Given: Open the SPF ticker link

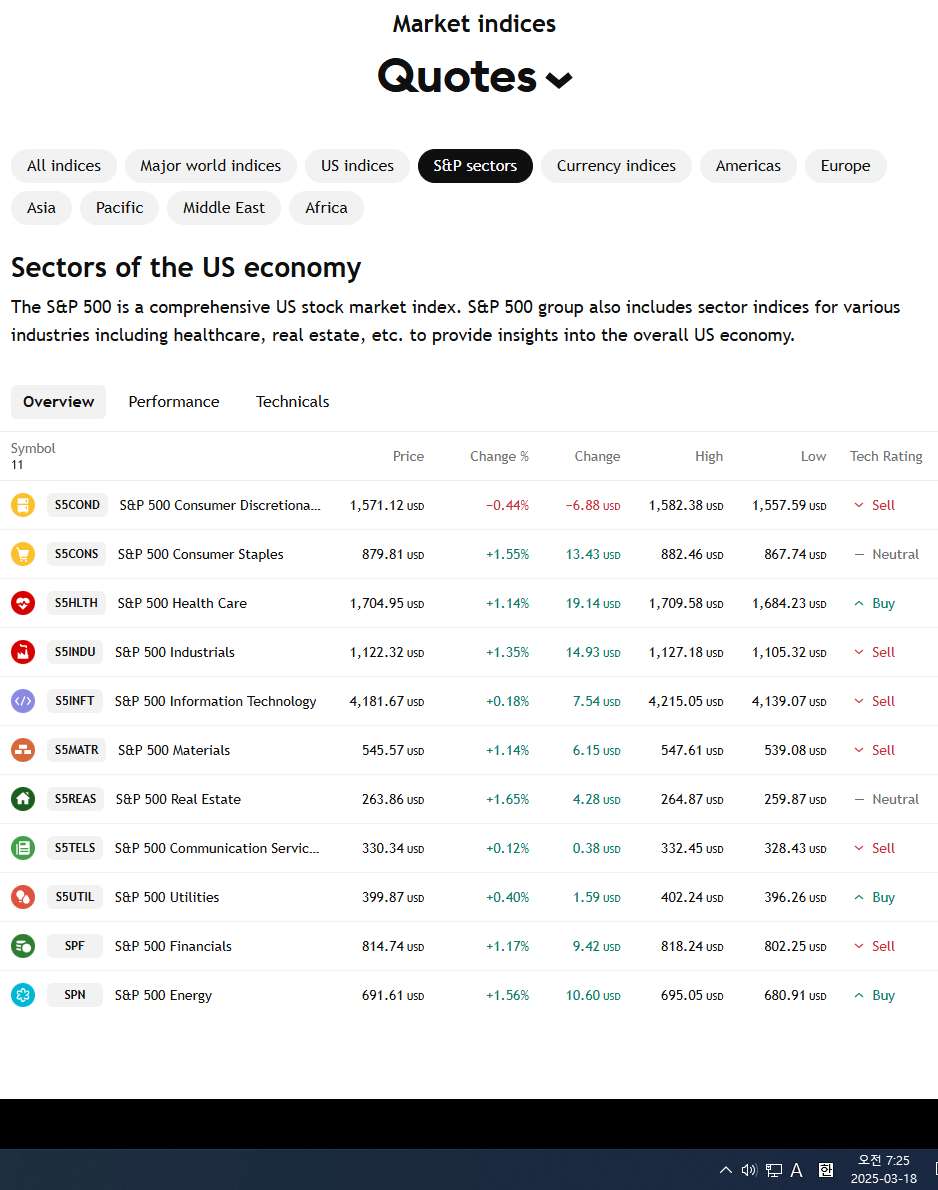Looking at the screenshot, I should click(74, 946).
